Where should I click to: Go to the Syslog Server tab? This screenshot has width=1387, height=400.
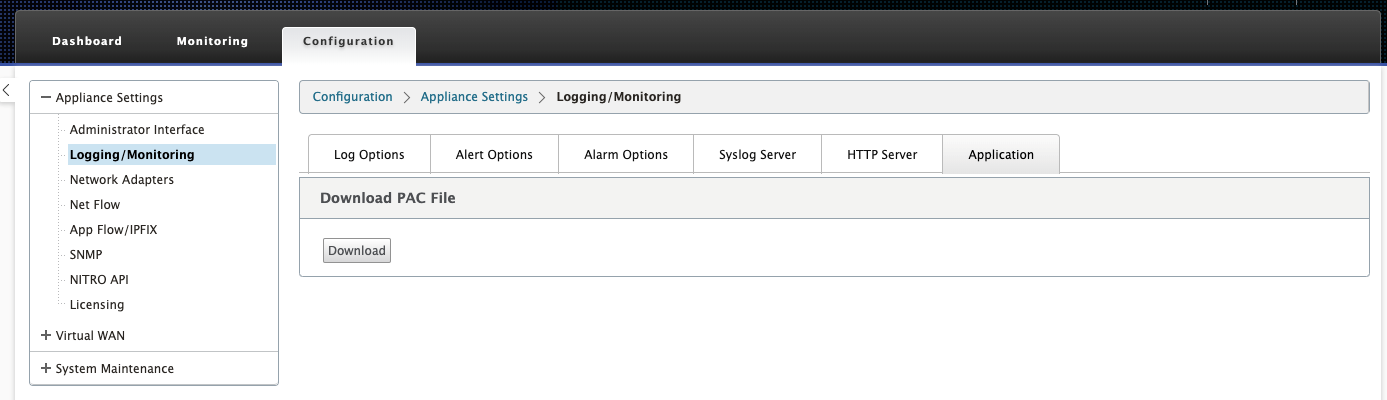pyautogui.click(x=757, y=155)
